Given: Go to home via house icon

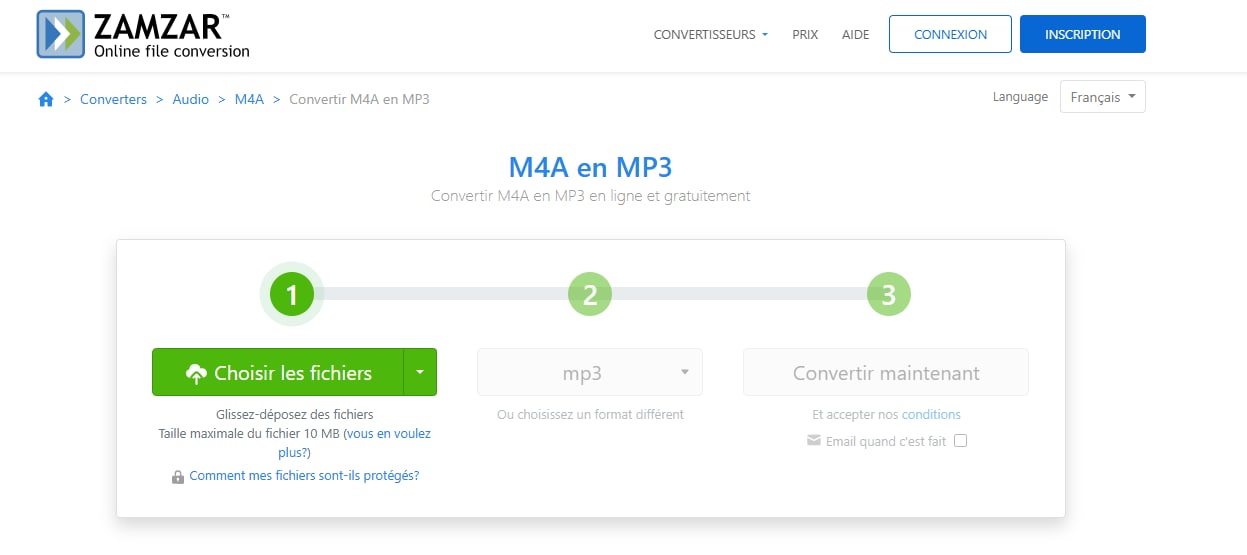Looking at the screenshot, I should pos(45,99).
